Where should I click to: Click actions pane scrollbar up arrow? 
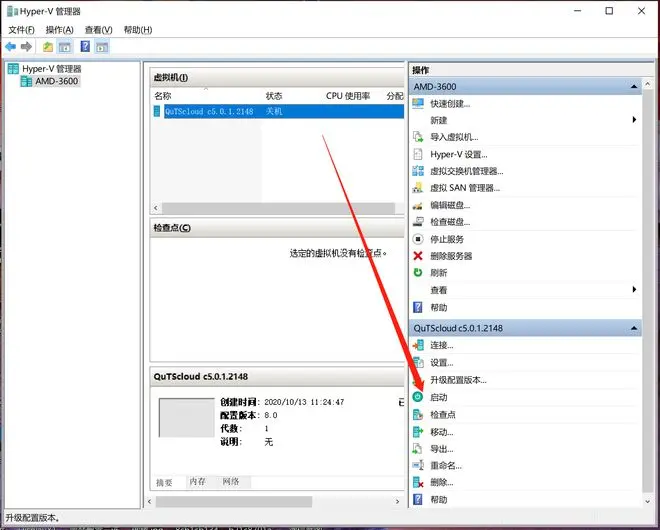[647, 84]
